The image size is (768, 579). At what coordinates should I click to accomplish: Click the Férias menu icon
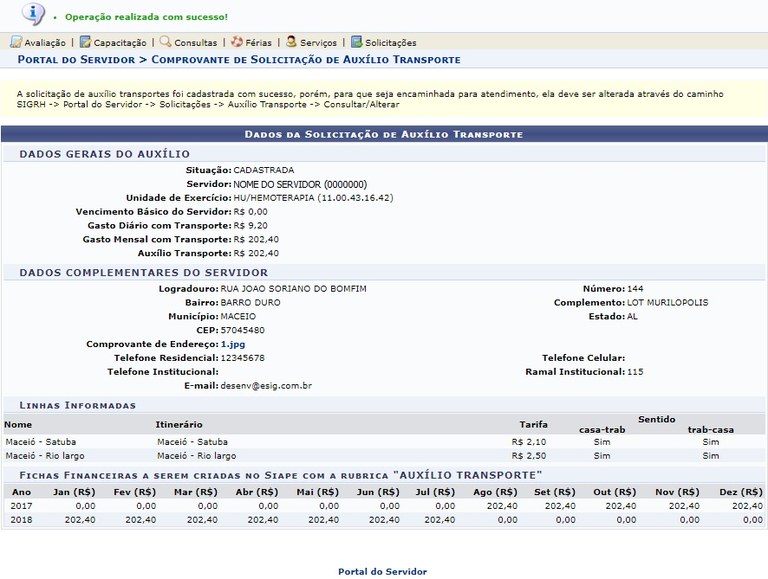(236, 42)
